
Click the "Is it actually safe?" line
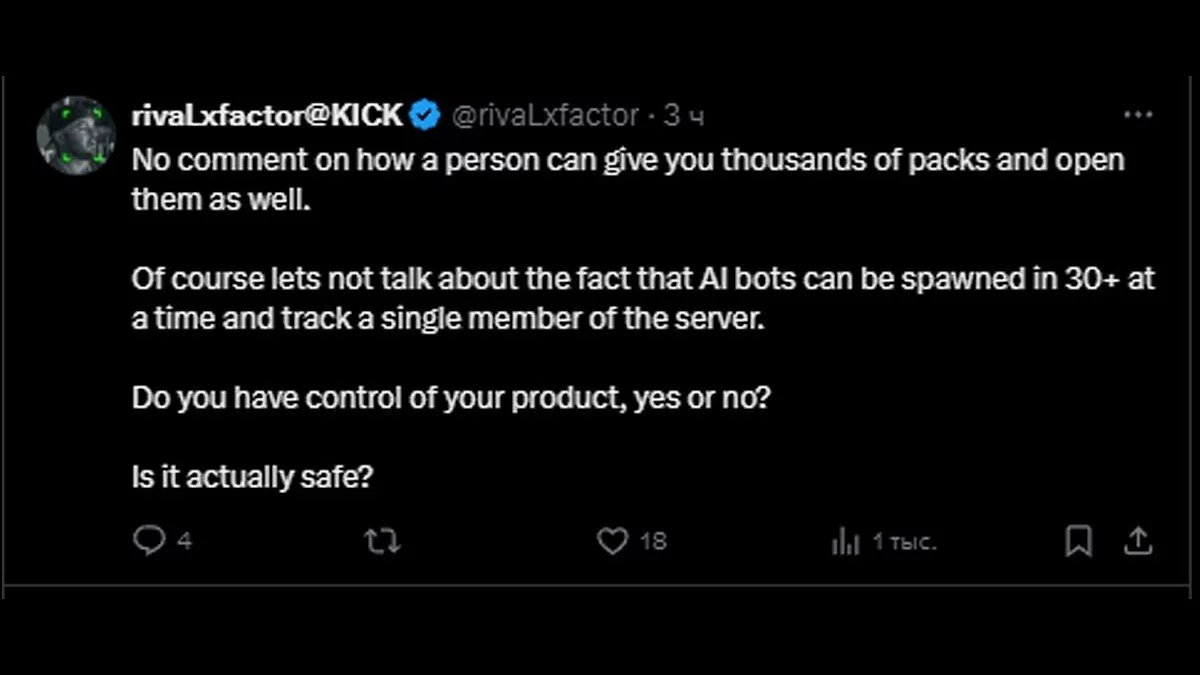[x=252, y=477]
